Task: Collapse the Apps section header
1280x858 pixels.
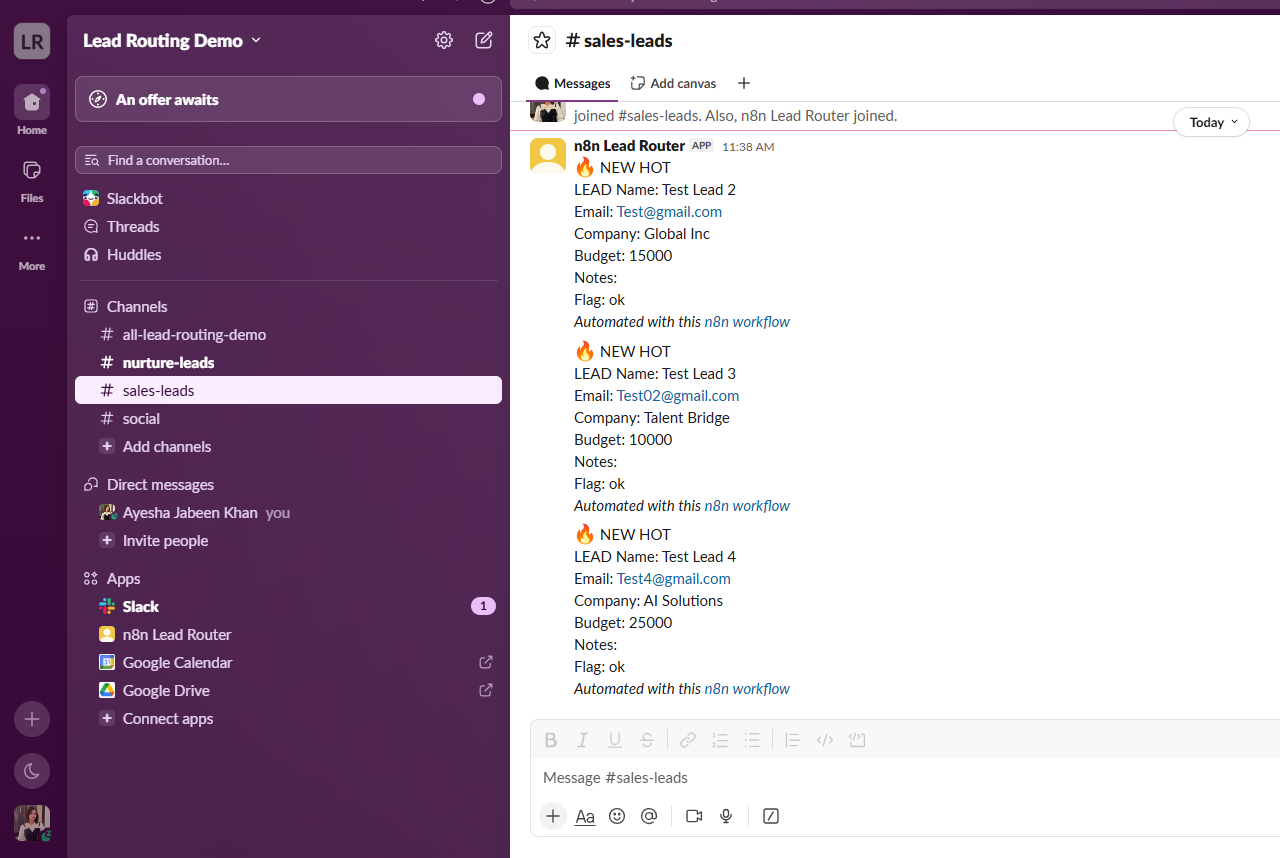Action: coord(123,578)
